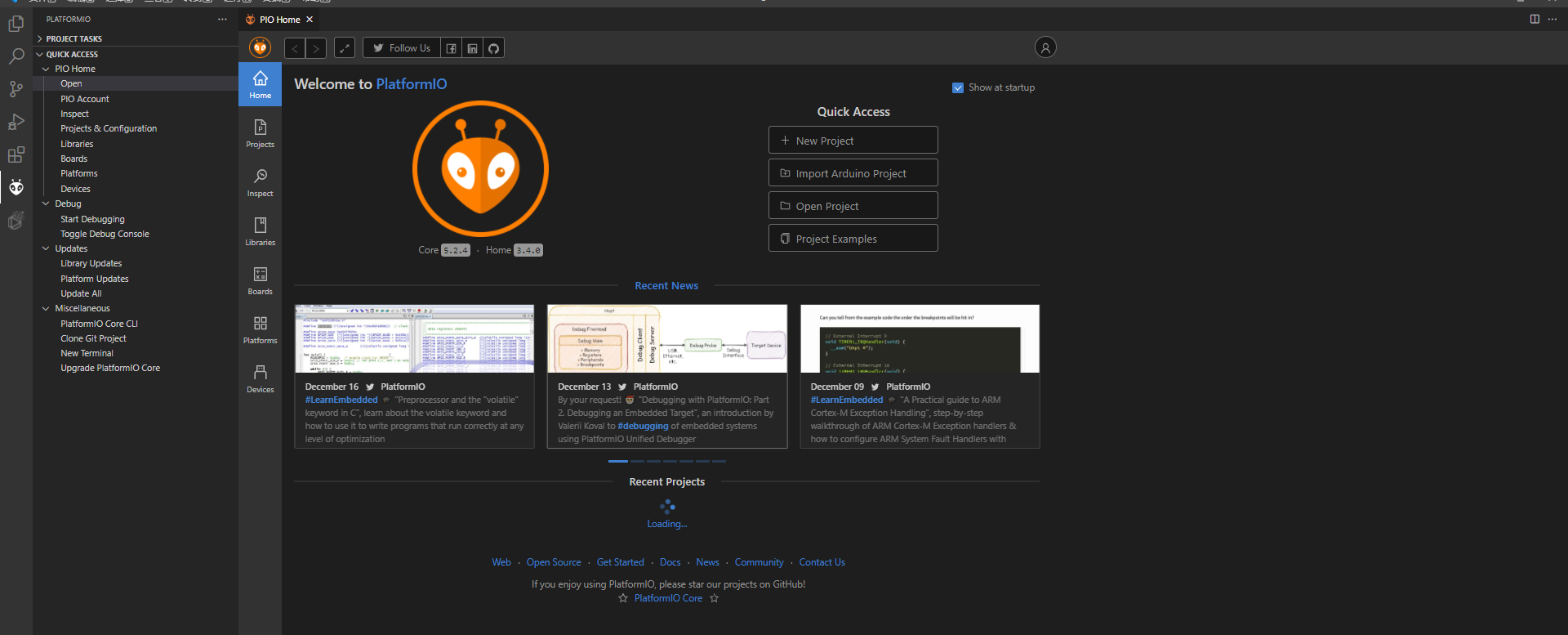Open the December 09 news thumbnail
Image resolution: width=1568 pixels, height=635 pixels.
[920, 338]
